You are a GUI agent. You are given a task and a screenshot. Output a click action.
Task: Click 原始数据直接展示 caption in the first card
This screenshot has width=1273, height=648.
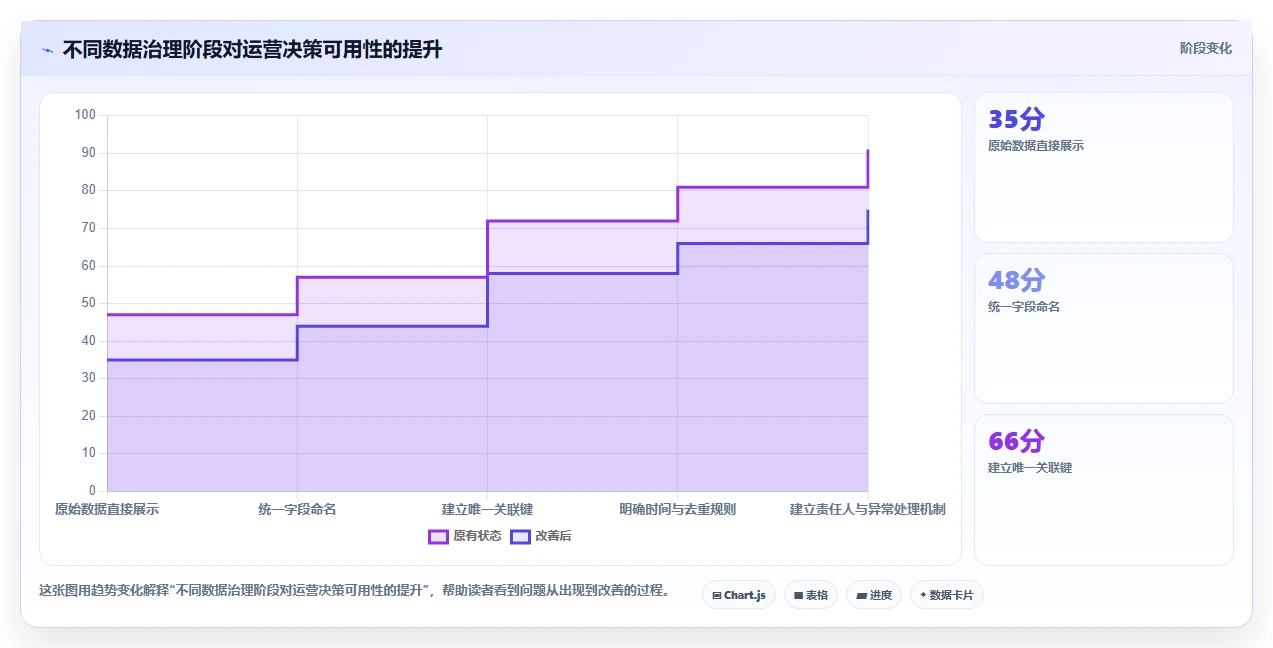[1035, 145]
